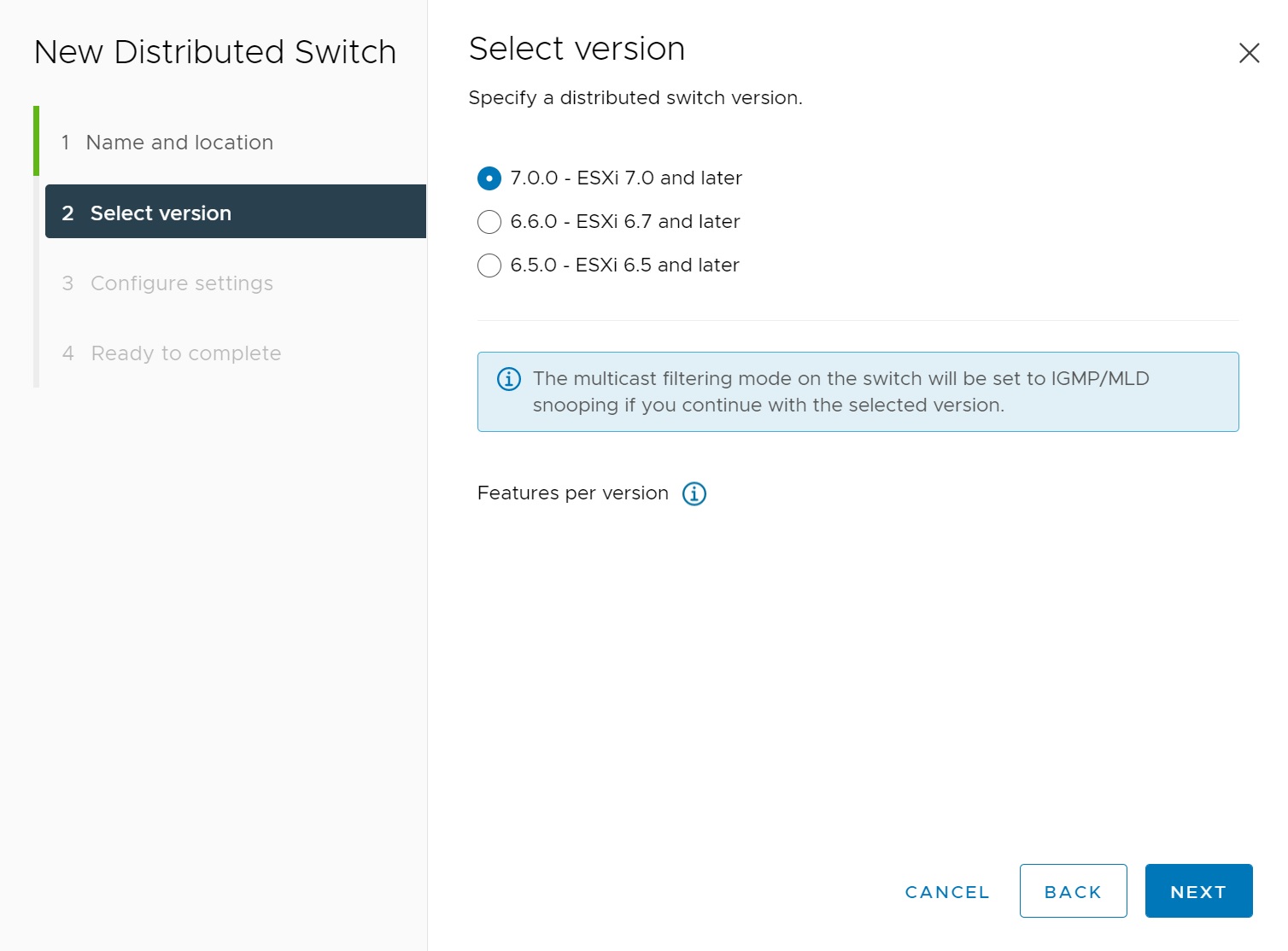Open step 3 Configure settings
This screenshot has width=1288, height=951.
pos(181,283)
